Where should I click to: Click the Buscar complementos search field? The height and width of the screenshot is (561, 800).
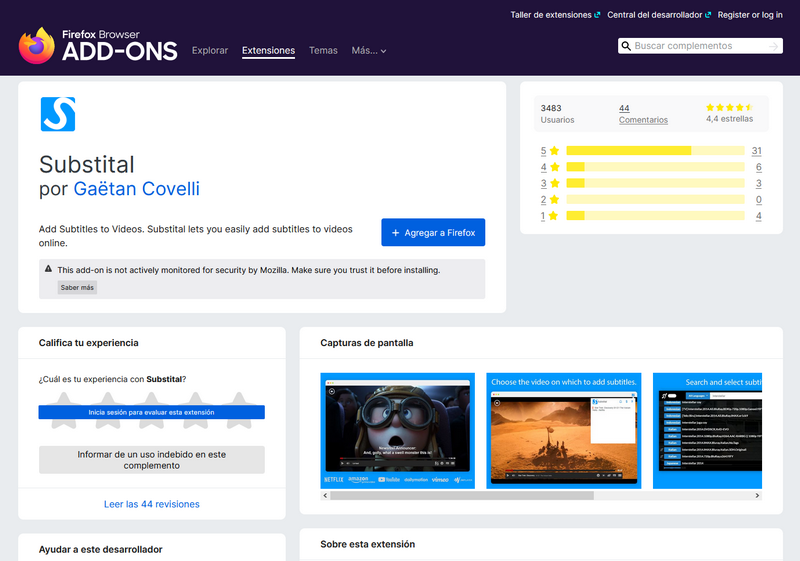[700, 46]
